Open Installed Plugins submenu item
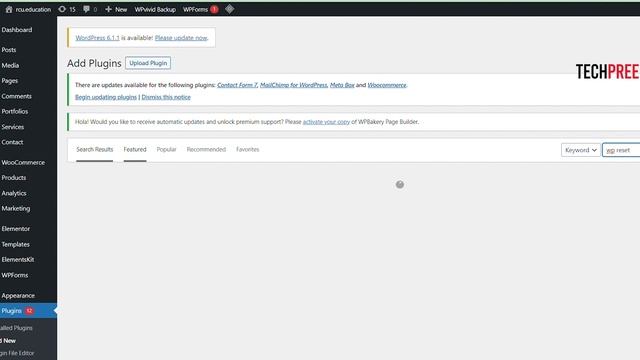Viewport: 640px width, 360px height. click(16, 328)
